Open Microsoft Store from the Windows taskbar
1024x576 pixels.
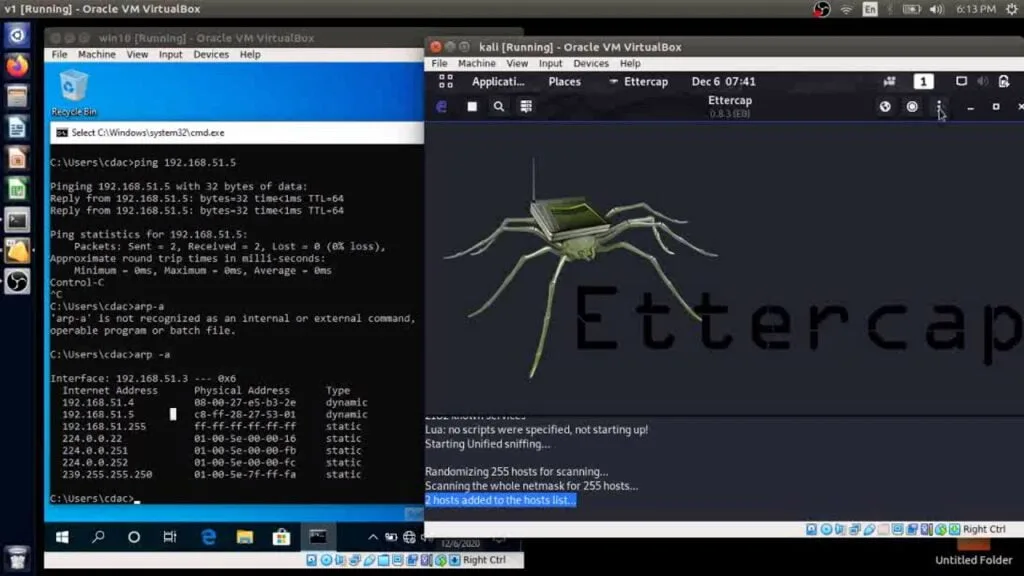pos(281,537)
